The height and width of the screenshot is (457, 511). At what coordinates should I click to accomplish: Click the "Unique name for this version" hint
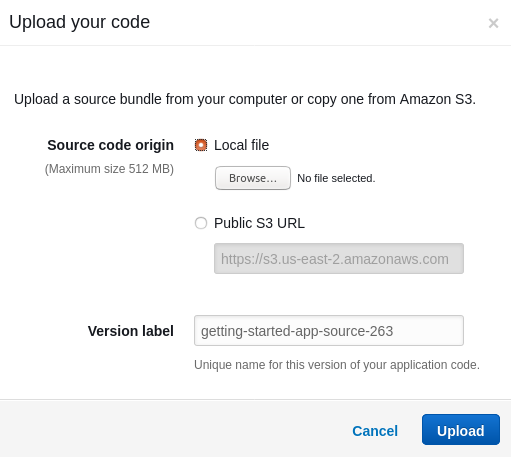[x=337, y=365]
